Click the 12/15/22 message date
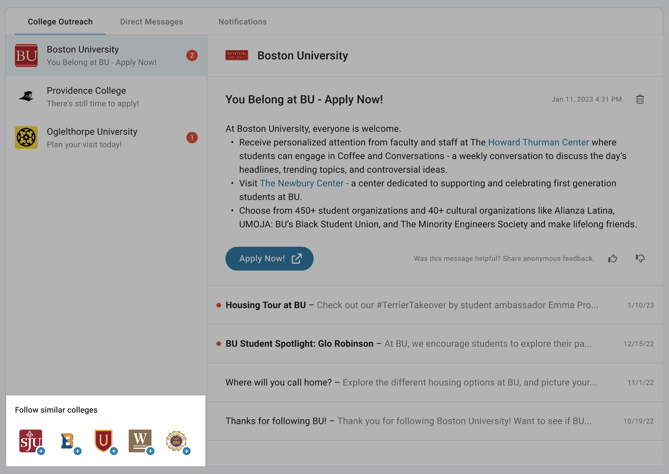This screenshot has width=669, height=474. [638, 343]
